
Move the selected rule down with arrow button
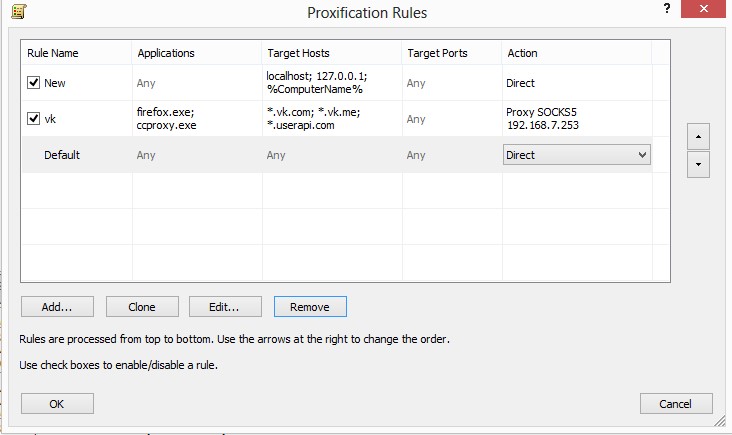click(x=698, y=164)
